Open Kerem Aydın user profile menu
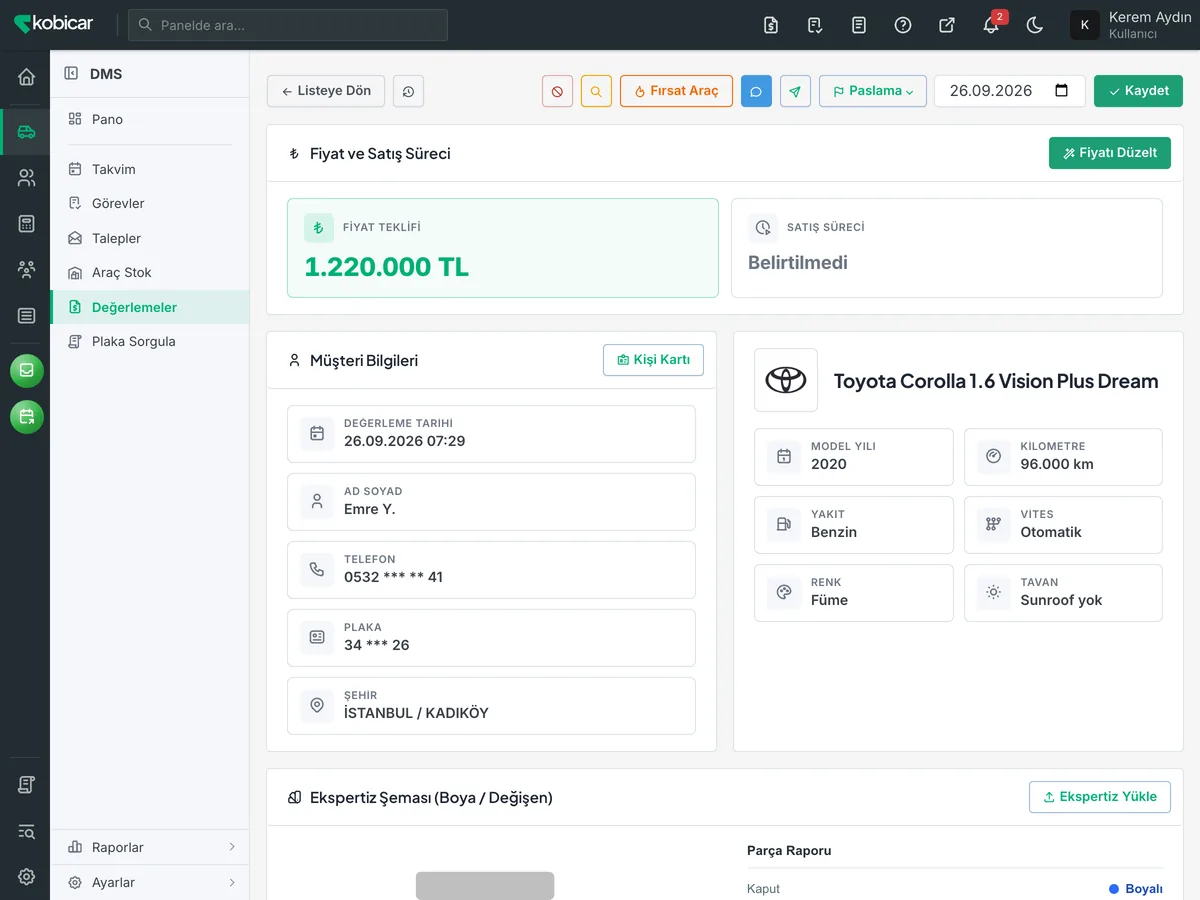1200x900 pixels. click(x=1129, y=25)
